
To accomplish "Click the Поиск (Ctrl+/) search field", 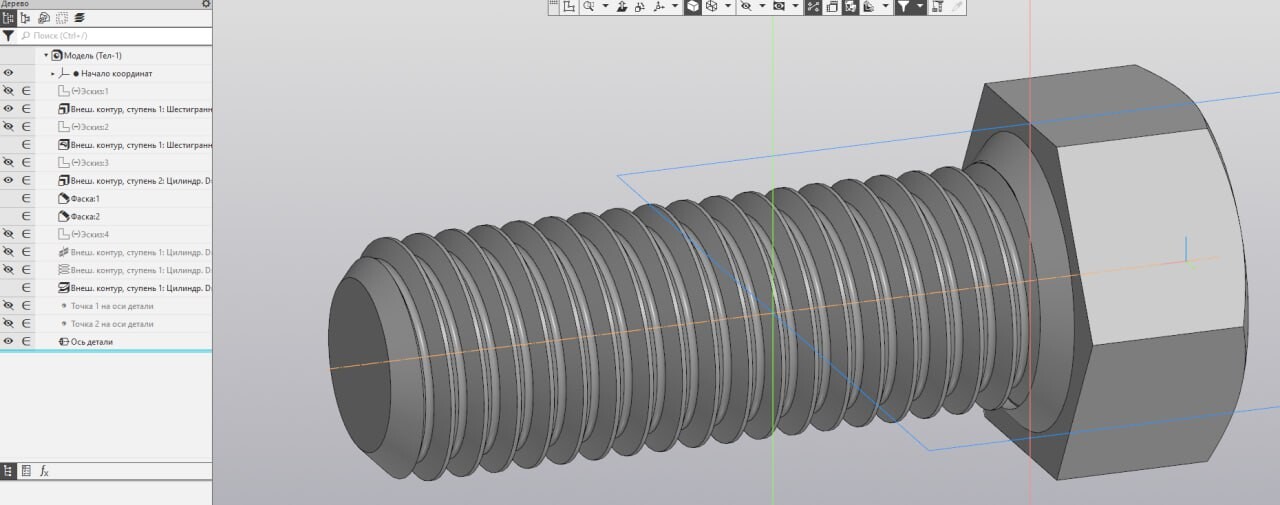I will 115,36.
